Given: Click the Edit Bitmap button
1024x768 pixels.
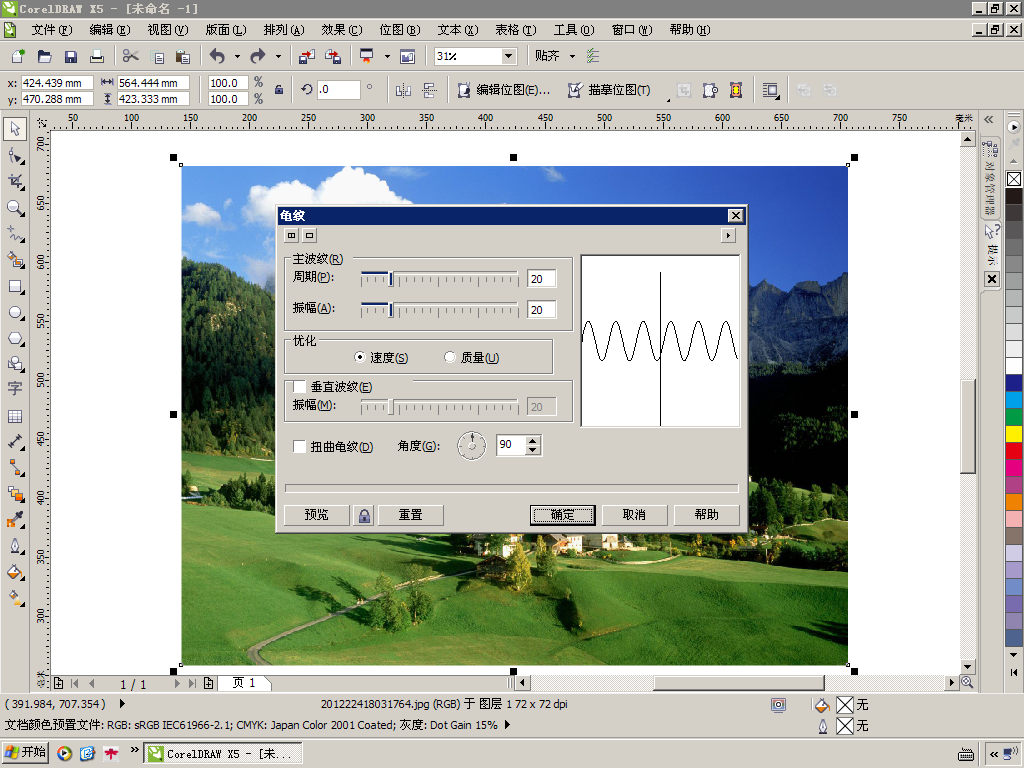Looking at the screenshot, I should [504, 90].
